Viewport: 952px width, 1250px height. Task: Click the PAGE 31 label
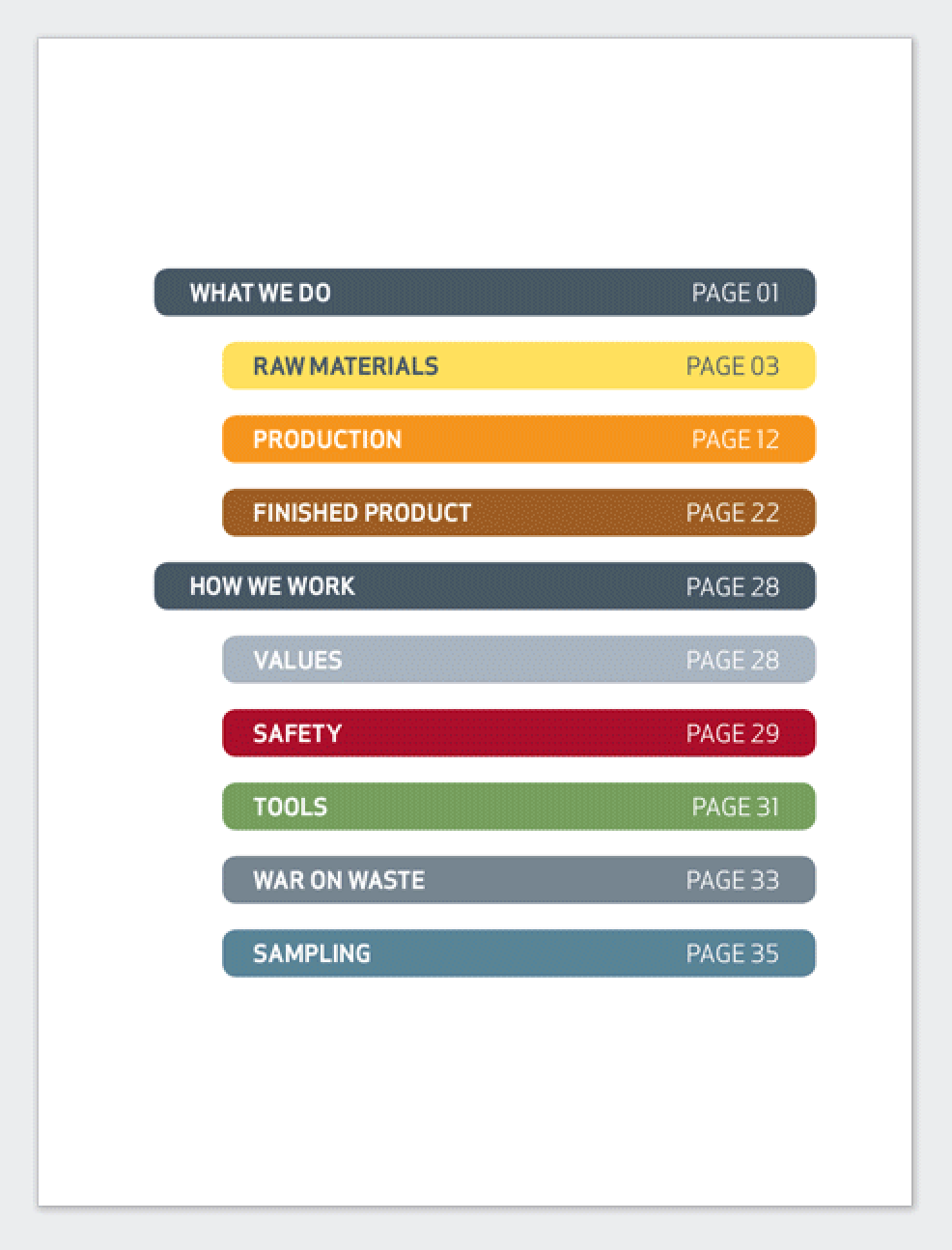tap(735, 807)
